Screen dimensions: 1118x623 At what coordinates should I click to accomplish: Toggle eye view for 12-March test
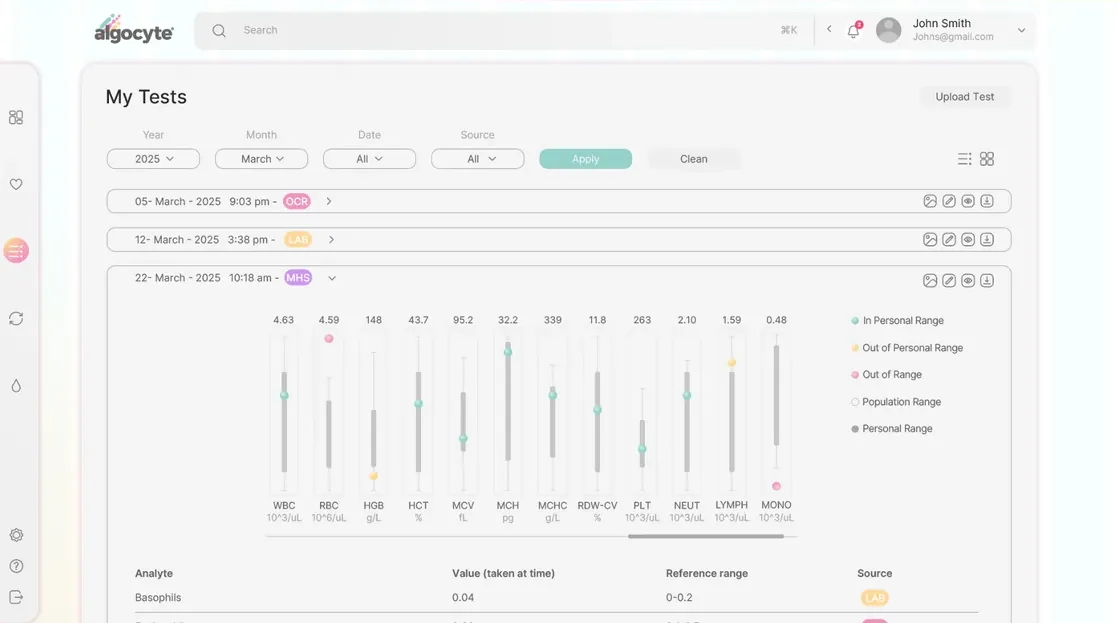click(968, 240)
